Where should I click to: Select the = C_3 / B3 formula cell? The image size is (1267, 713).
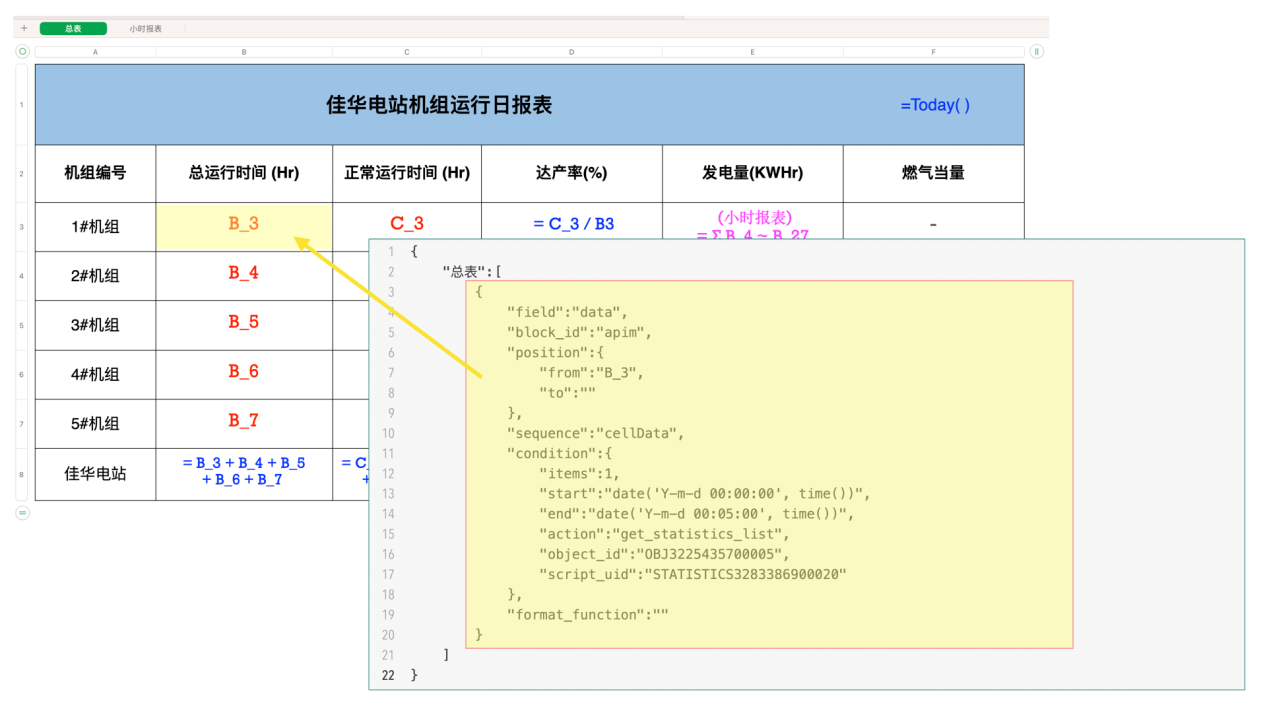click(573, 224)
